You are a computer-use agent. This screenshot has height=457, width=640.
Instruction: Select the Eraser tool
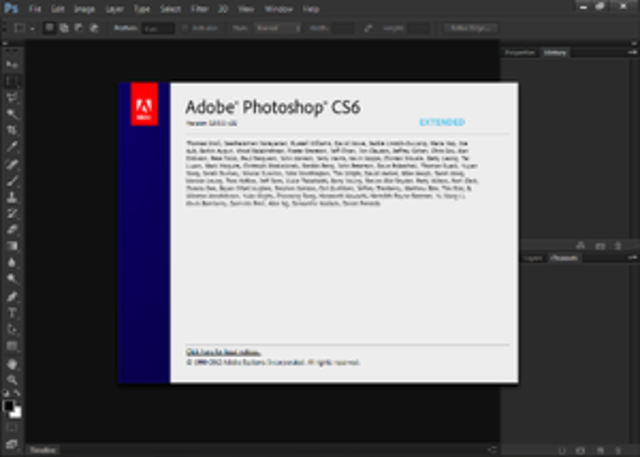point(12,230)
